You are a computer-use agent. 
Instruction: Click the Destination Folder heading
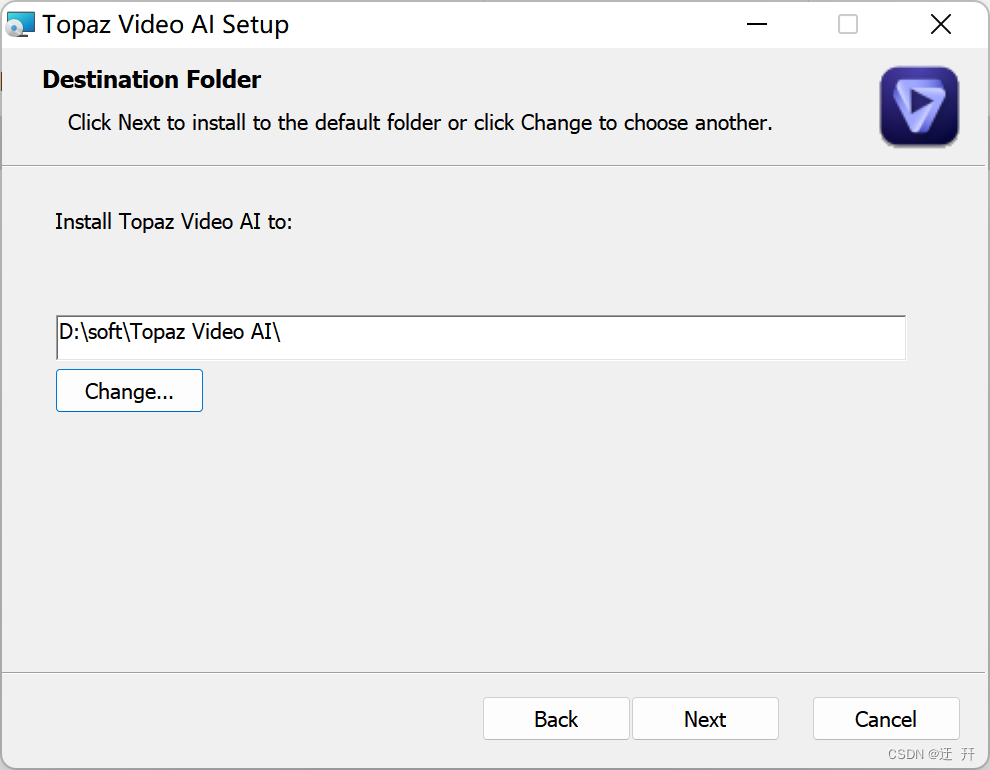pos(152,80)
